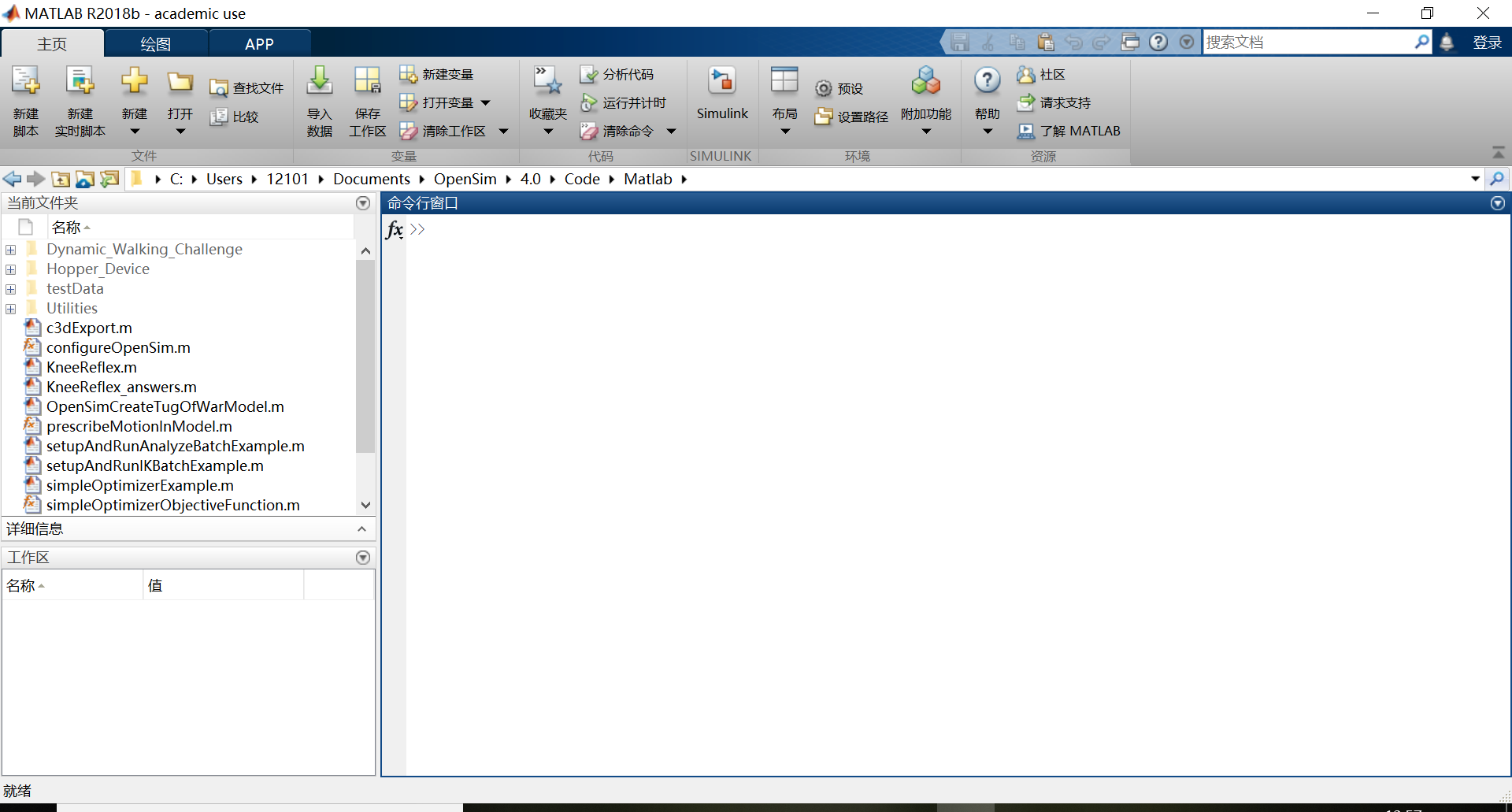This screenshot has height=812, width=1512.
Task: Create a new variable with 新建变量
Action: point(438,73)
